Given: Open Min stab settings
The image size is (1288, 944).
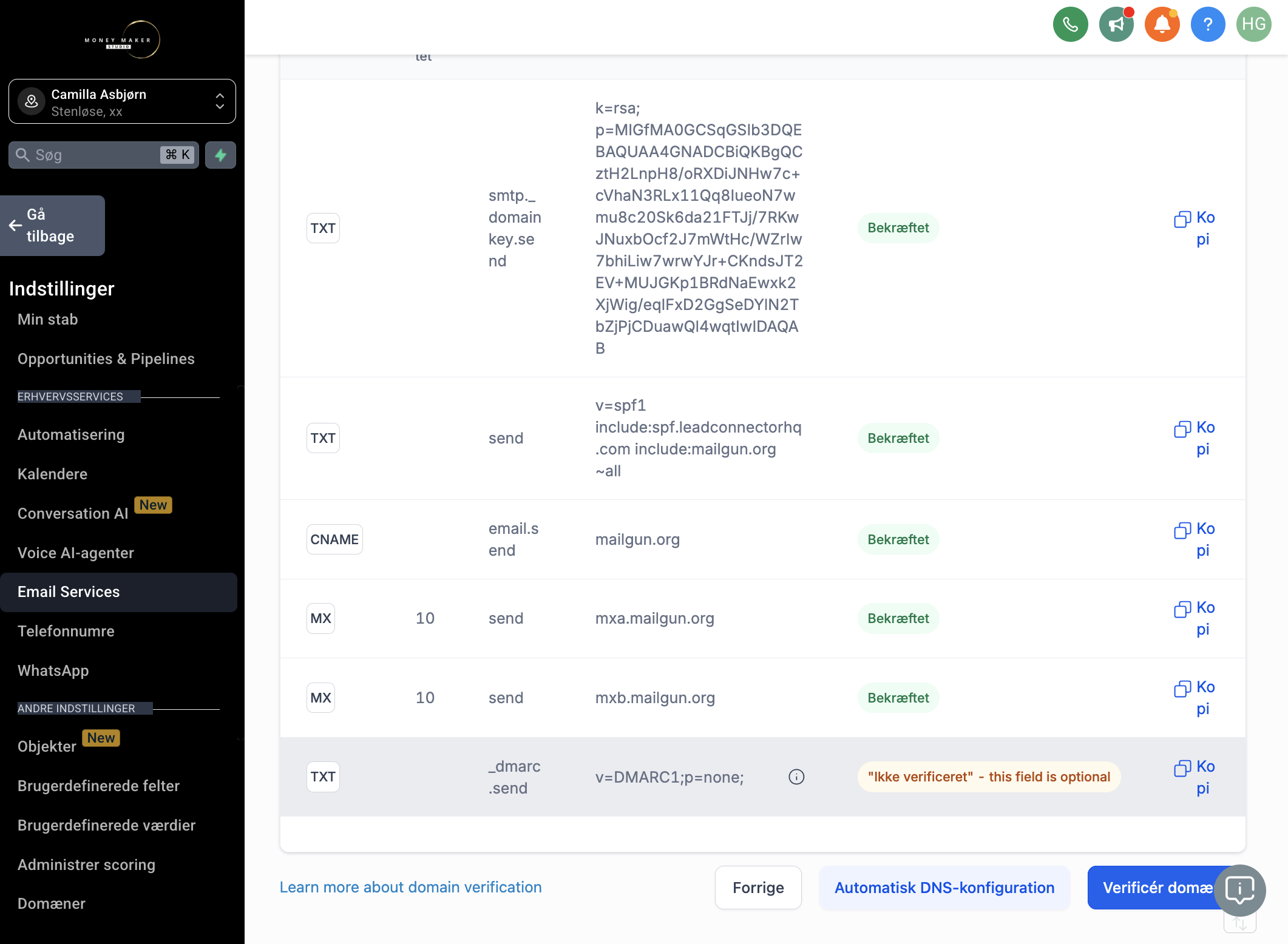Looking at the screenshot, I should tap(48, 319).
